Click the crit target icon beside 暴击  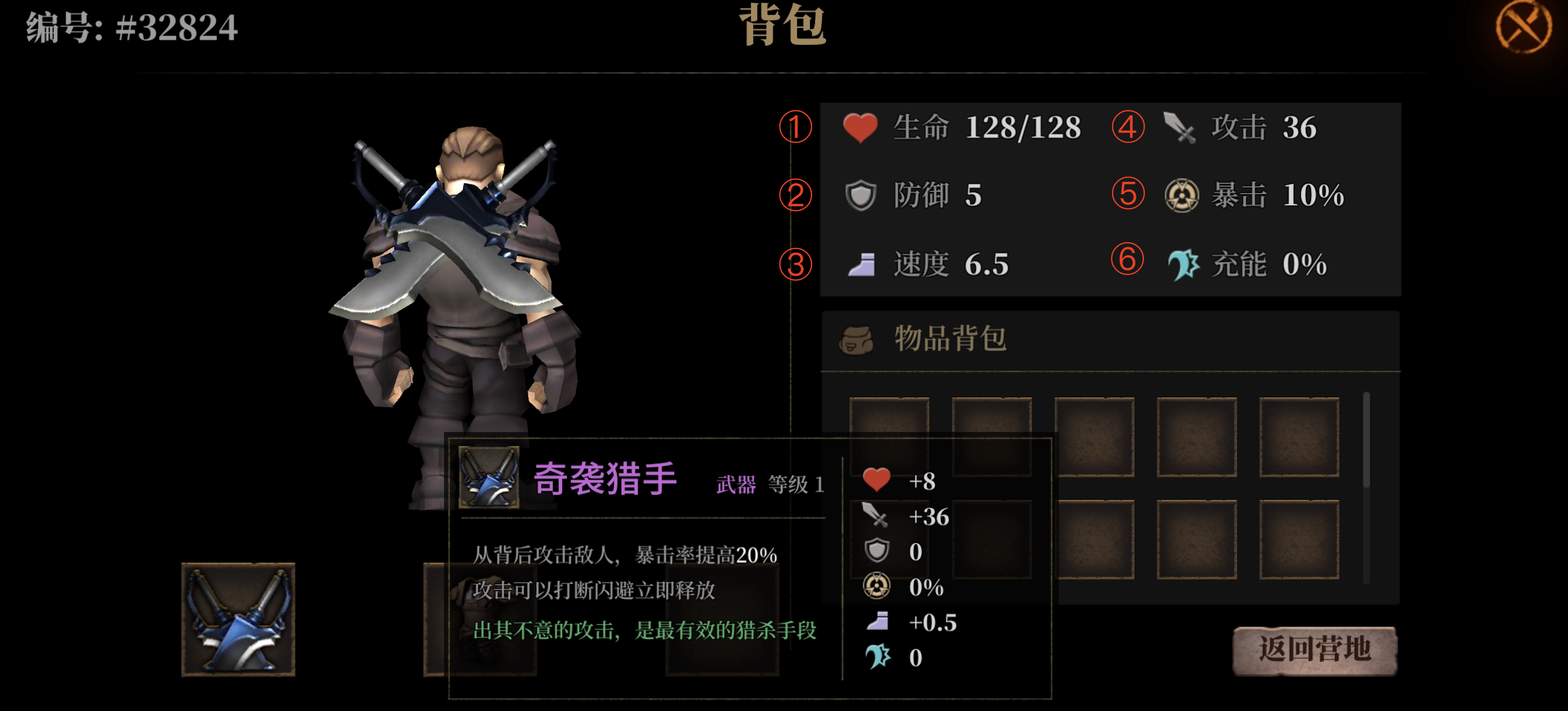coord(1181,195)
